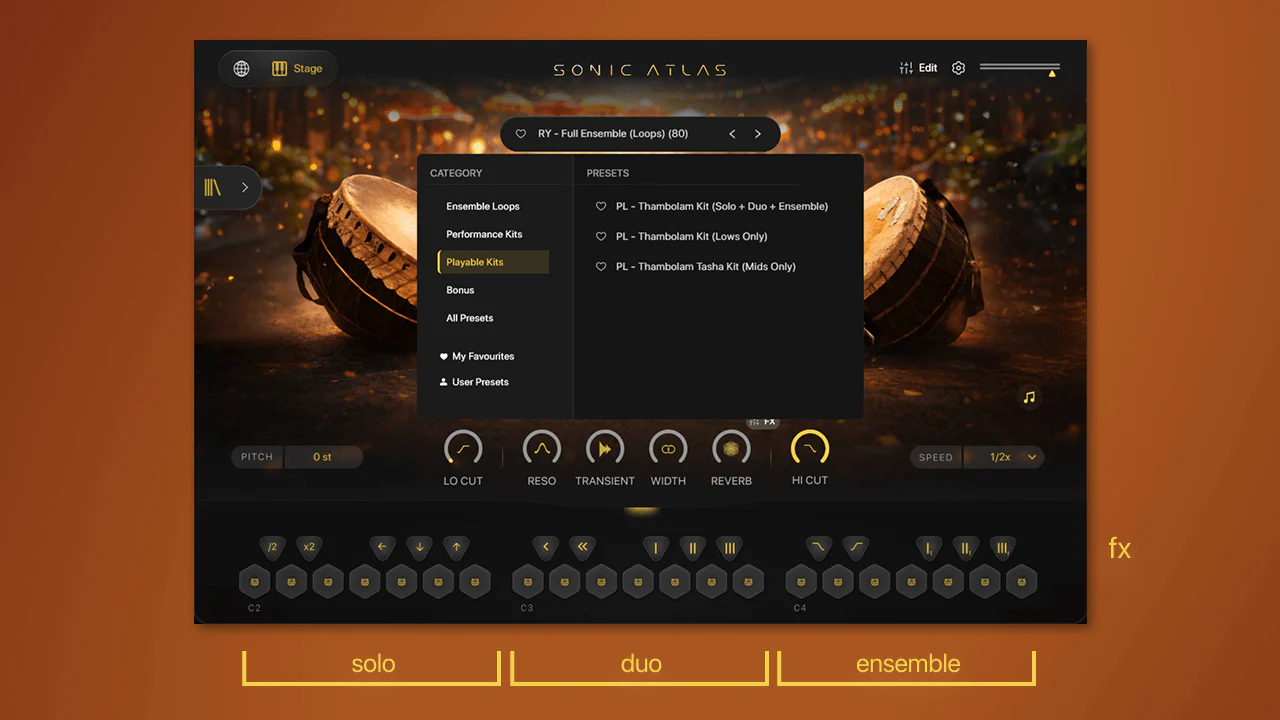
Task: Switch to Stage view
Action: [x=297, y=69]
